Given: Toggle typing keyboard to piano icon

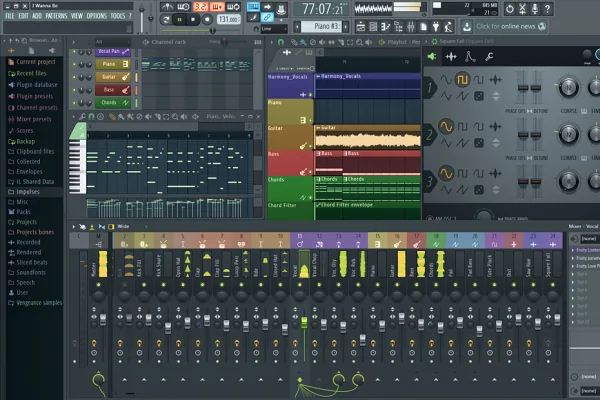Looking at the screenshot, I should tap(253, 7).
